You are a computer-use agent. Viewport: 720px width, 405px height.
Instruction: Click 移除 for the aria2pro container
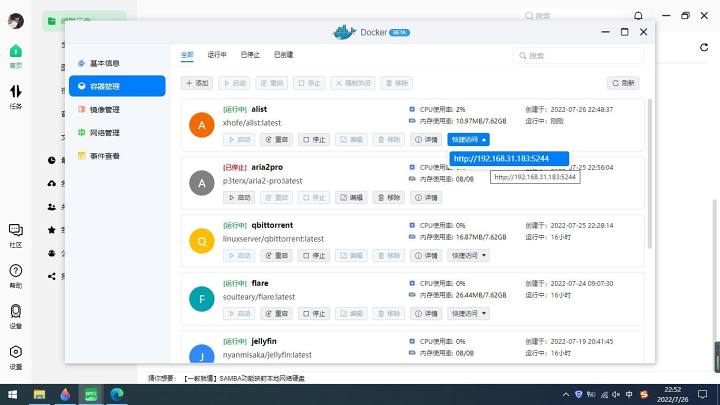[388, 197]
